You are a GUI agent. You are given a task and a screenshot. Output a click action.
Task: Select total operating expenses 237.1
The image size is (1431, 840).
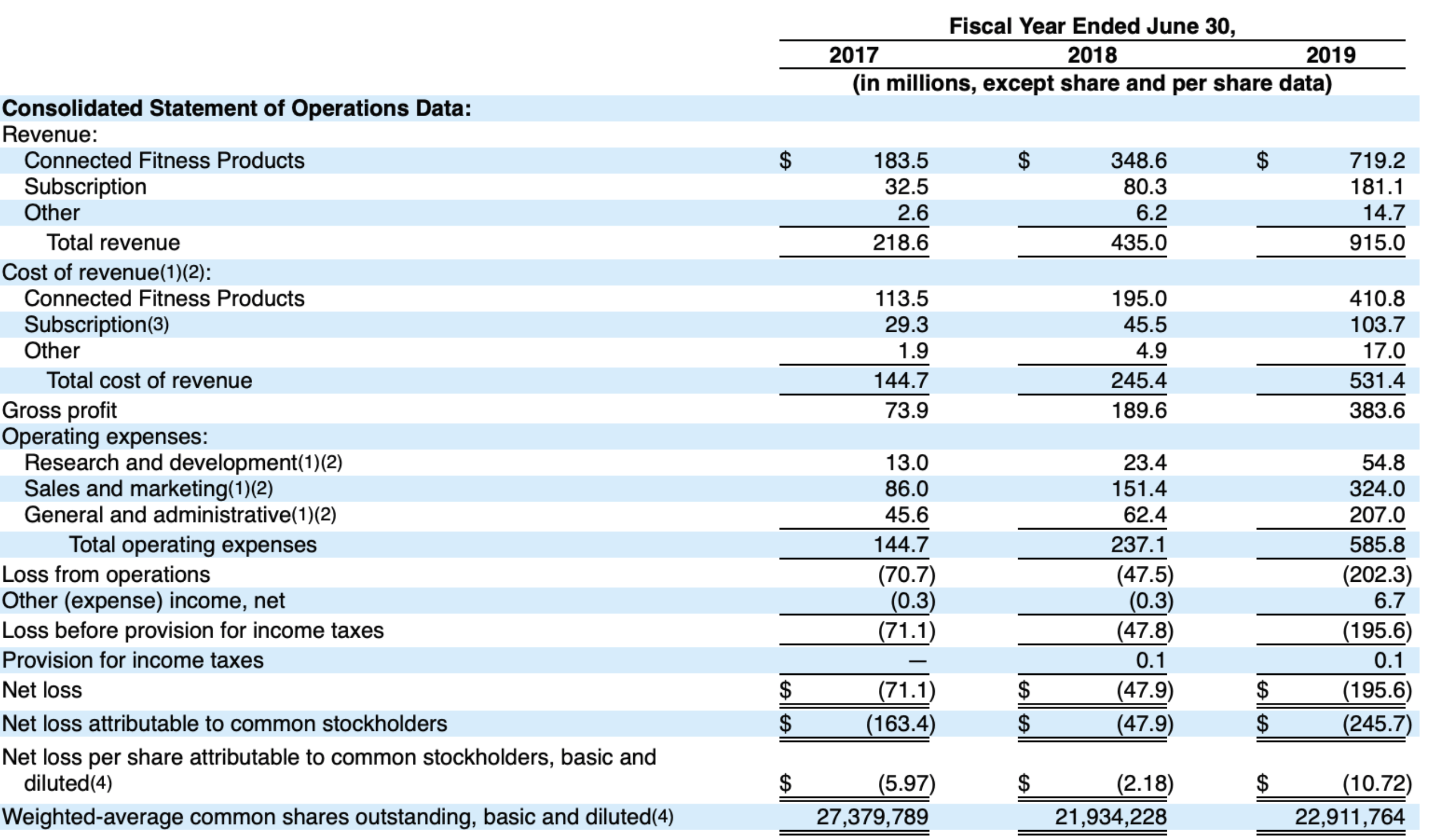point(1139,544)
